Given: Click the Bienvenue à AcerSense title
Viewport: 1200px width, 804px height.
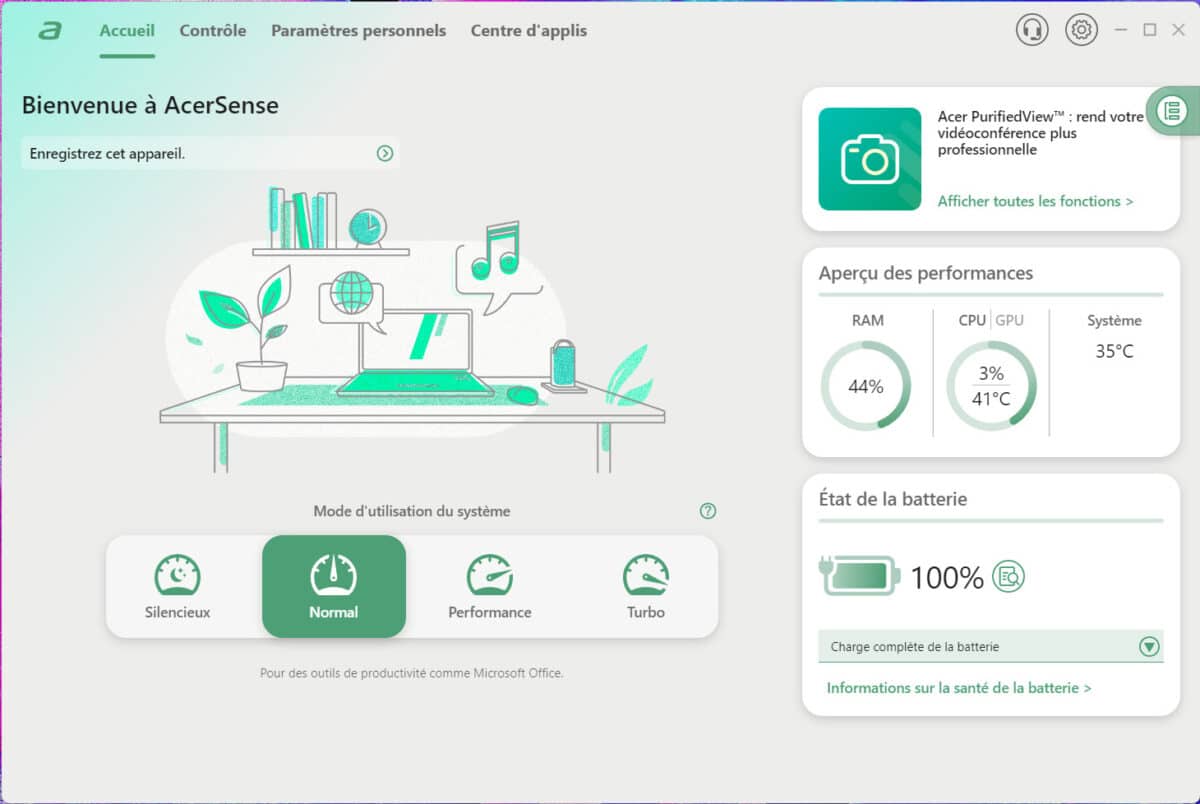Looking at the screenshot, I should pyautogui.click(x=150, y=105).
